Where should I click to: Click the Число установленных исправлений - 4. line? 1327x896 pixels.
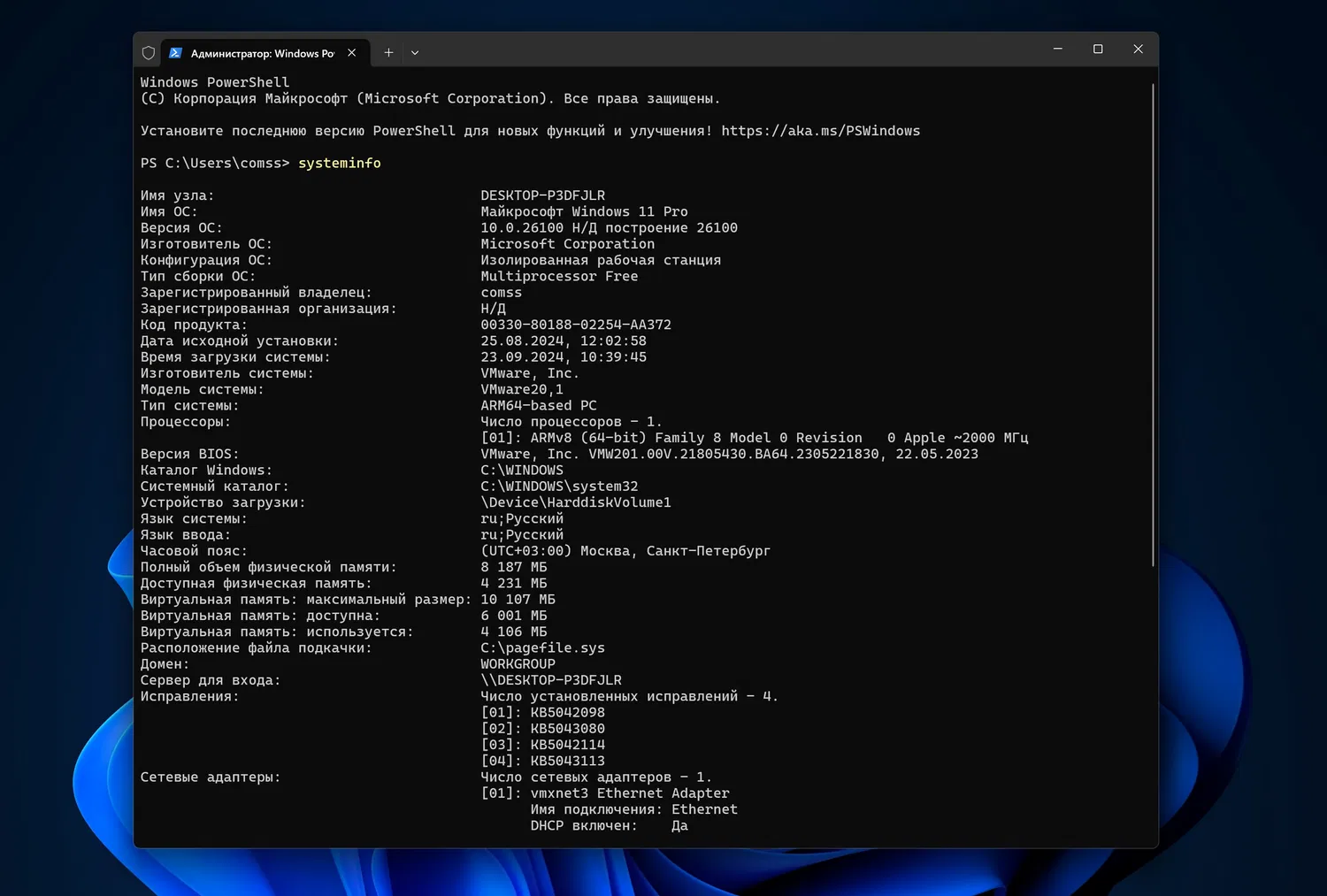pyautogui.click(x=630, y=696)
